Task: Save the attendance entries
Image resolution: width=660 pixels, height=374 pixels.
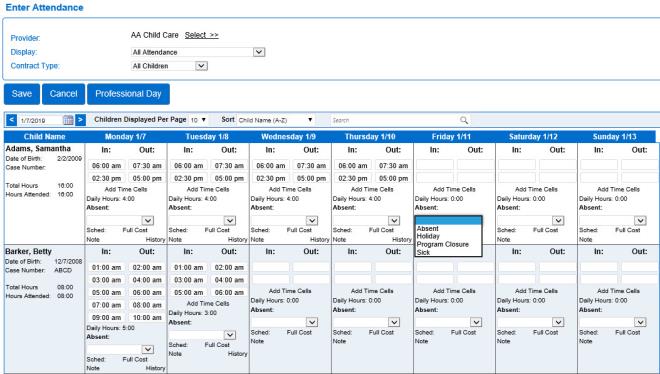Action: (x=22, y=94)
